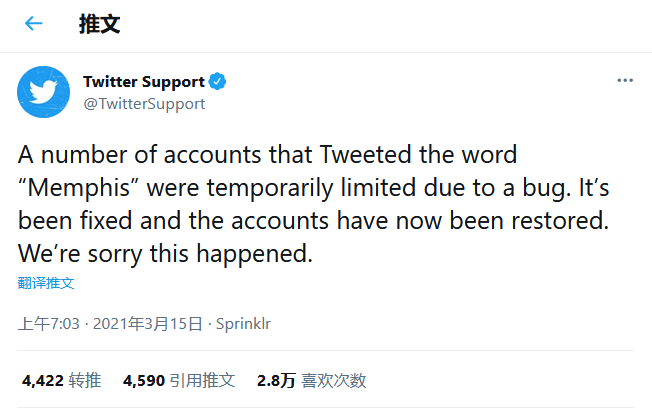Open the tweet's more options ellipsis

pyautogui.click(x=625, y=80)
